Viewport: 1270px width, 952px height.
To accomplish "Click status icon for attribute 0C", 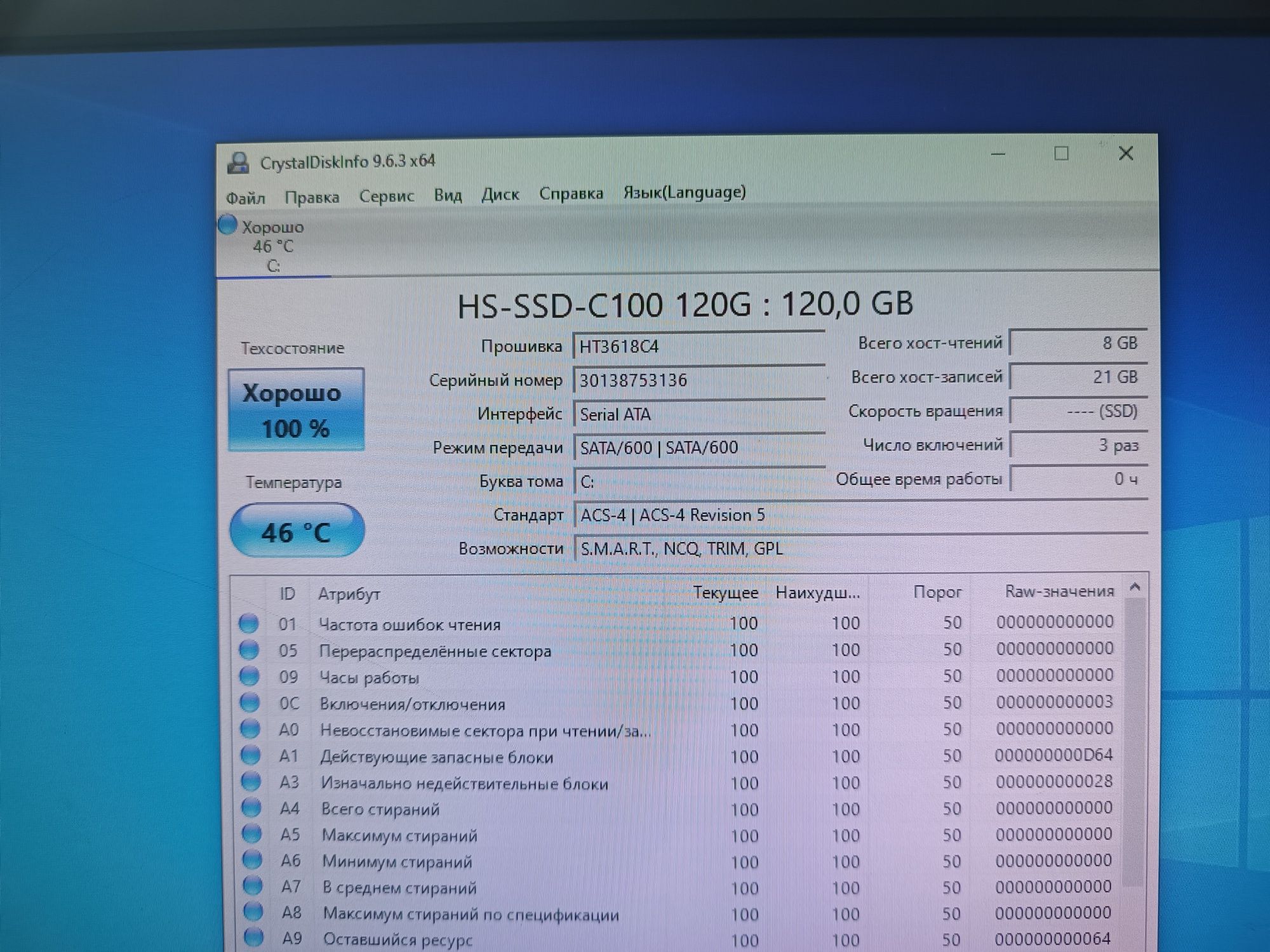I will [x=250, y=703].
